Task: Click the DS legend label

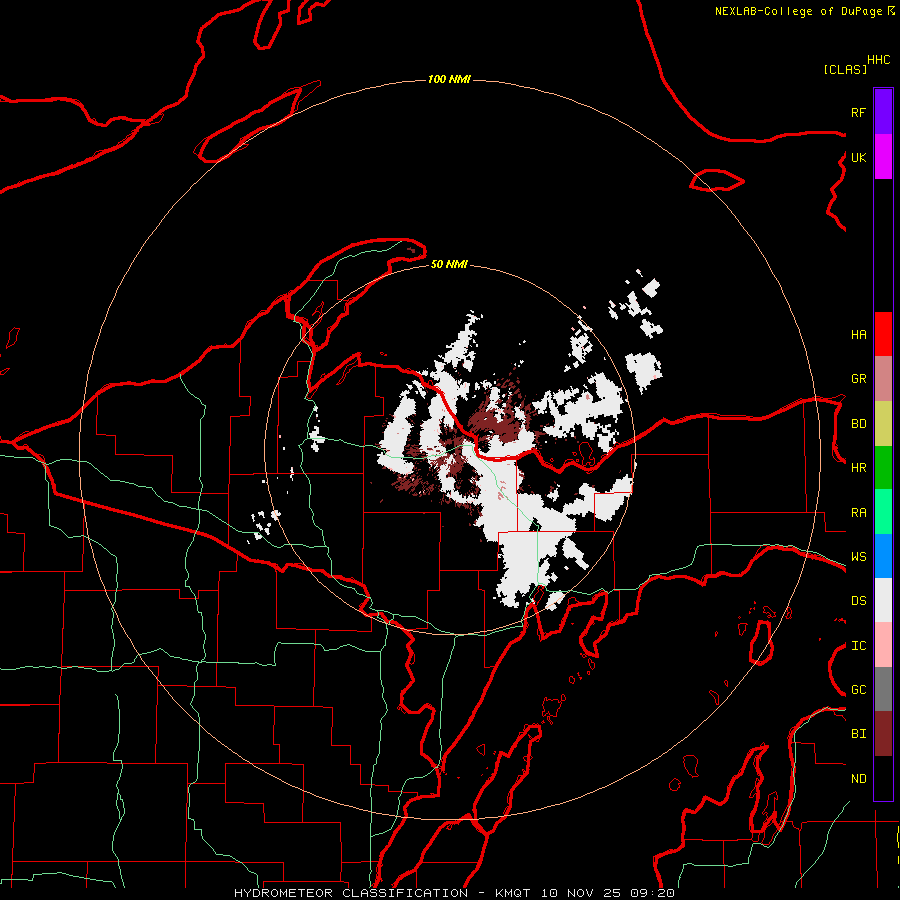Action: 858,601
